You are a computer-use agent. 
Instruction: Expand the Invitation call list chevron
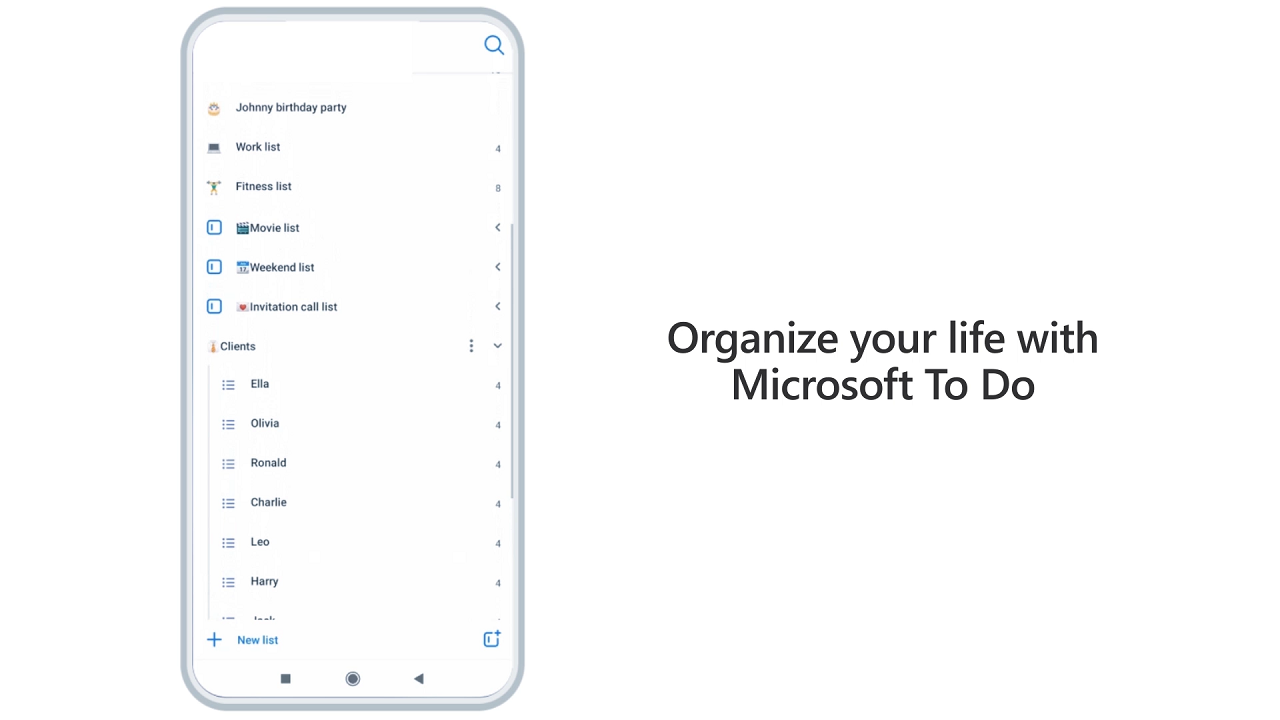pos(497,306)
